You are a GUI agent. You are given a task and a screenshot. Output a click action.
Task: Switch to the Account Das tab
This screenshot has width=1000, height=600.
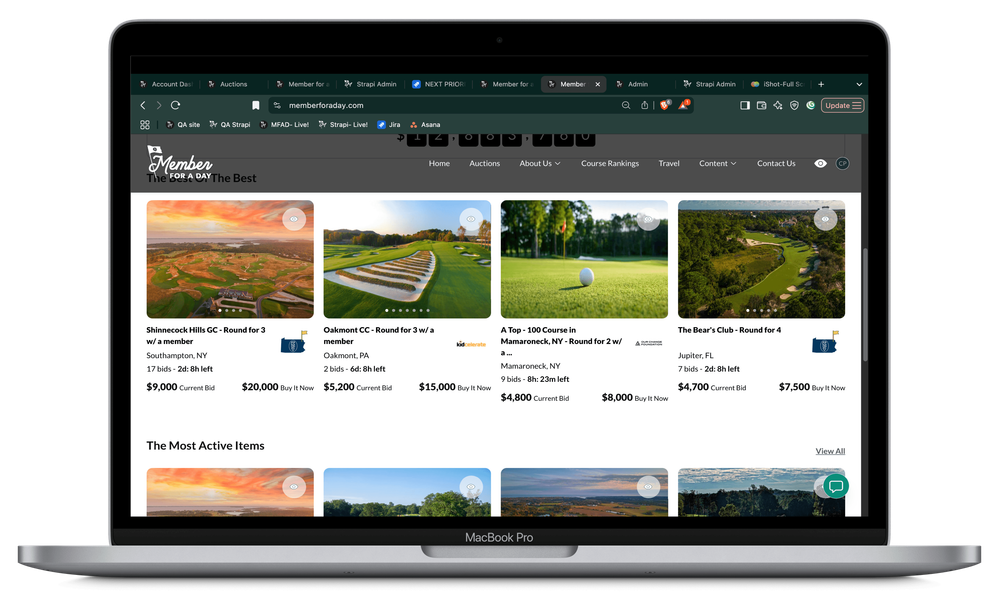click(166, 84)
